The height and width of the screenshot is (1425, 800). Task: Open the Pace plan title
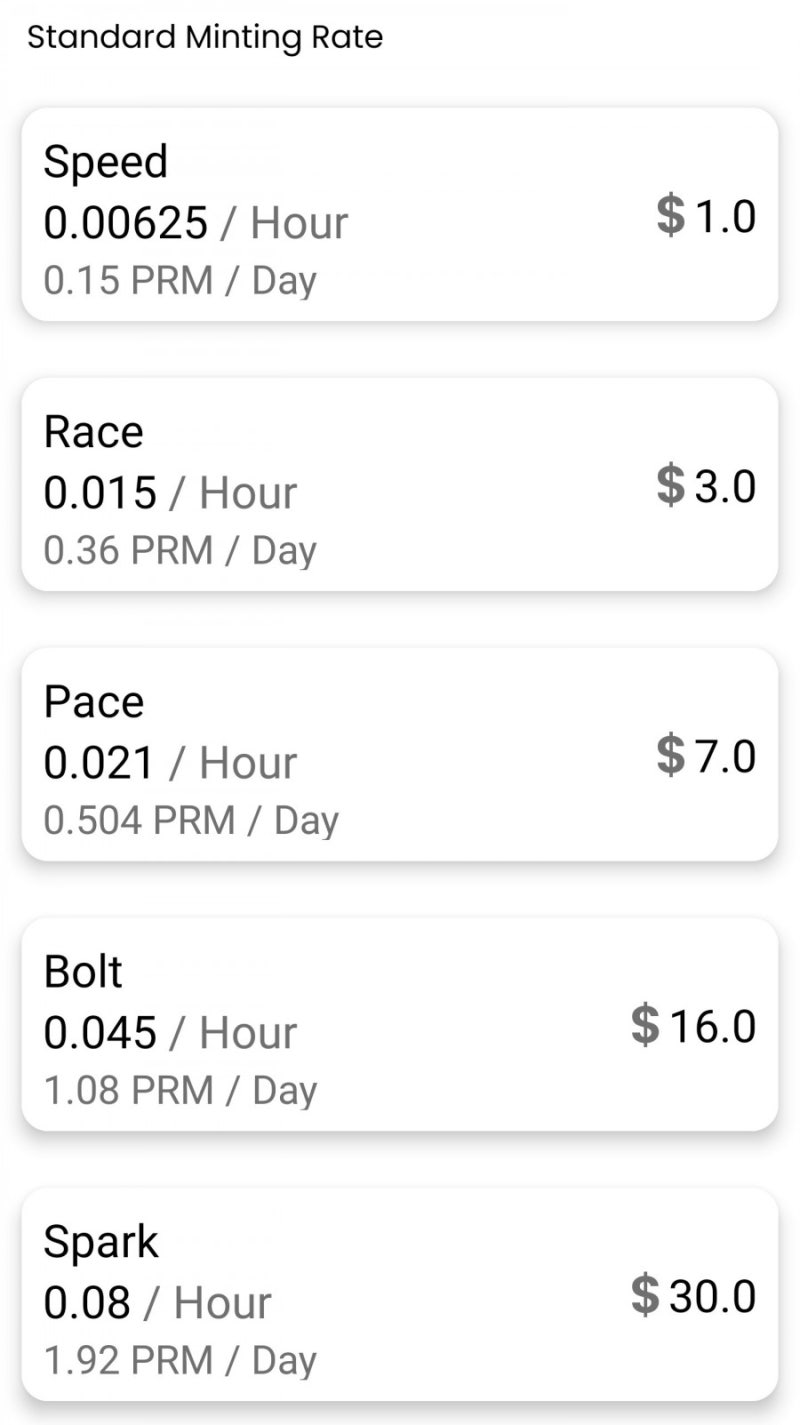pos(93,702)
